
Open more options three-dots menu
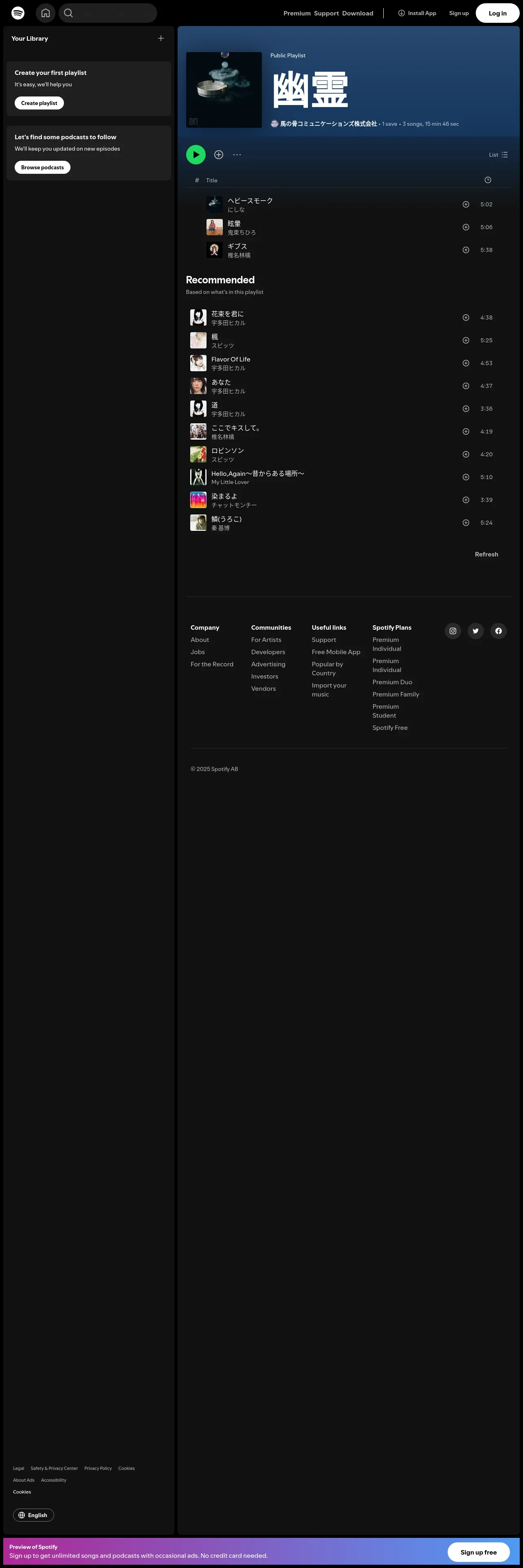pos(237,155)
